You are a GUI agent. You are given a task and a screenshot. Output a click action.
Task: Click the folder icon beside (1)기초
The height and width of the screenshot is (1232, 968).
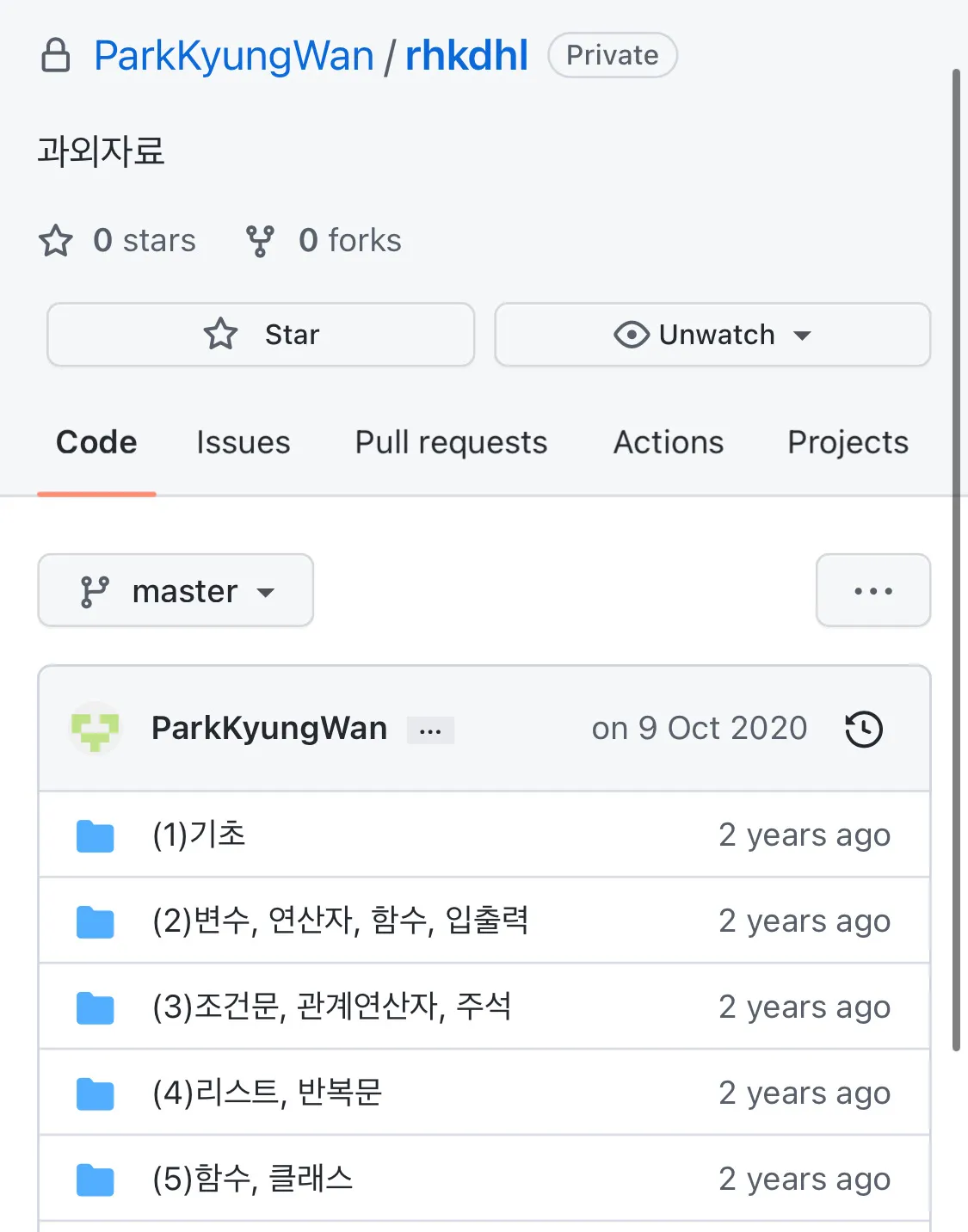click(95, 835)
